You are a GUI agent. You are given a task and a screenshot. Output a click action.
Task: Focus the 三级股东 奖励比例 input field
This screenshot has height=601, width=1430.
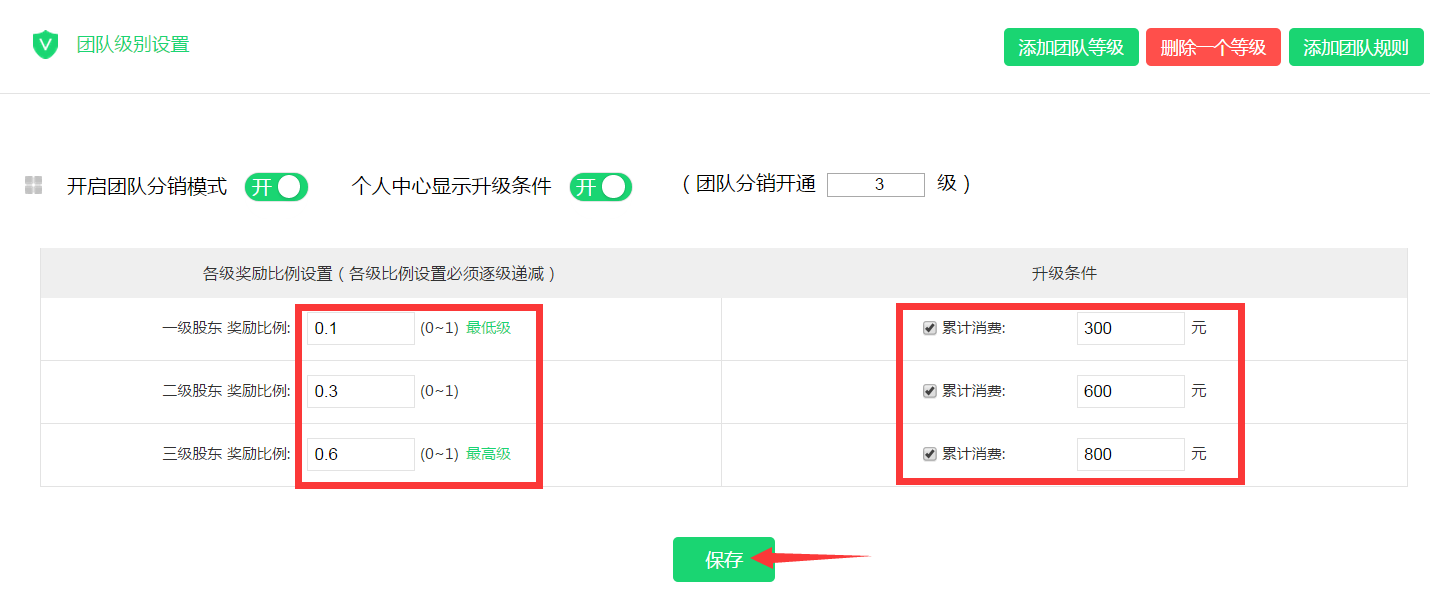coord(360,454)
